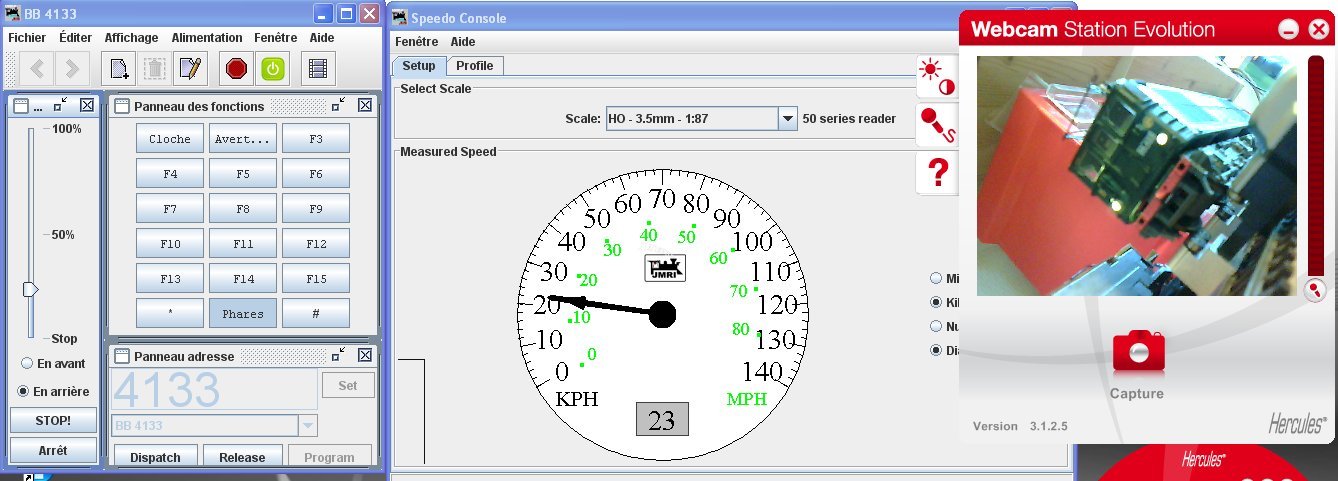Click the next throttle arrow in BB 4133 toolbar

tap(71, 69)
